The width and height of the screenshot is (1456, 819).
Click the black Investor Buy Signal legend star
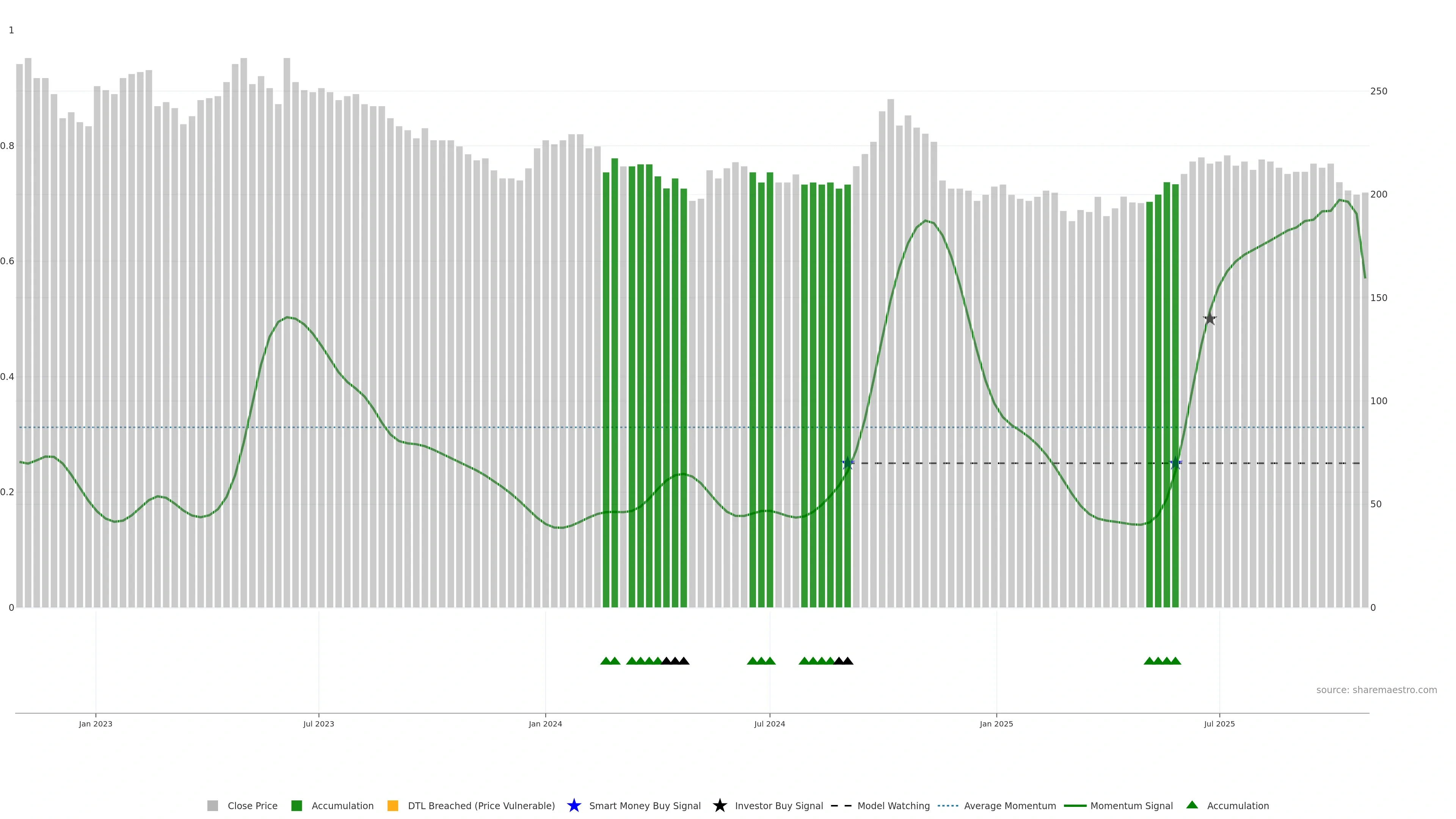click(x=720, y=805)
